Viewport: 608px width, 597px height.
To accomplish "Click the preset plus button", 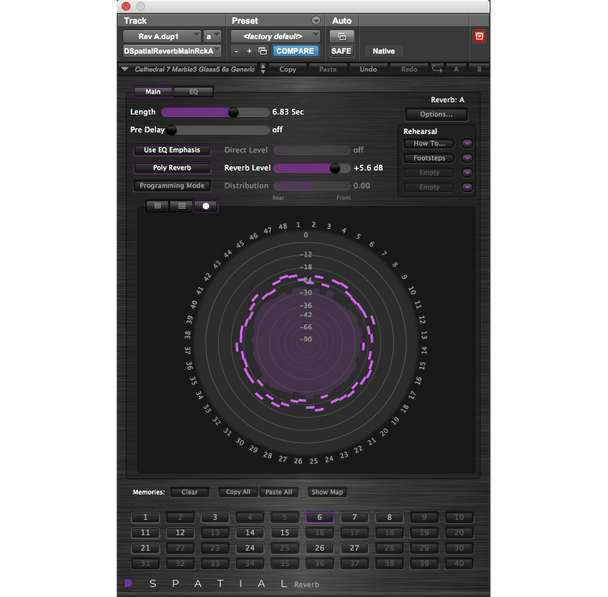I will point(249,50).
